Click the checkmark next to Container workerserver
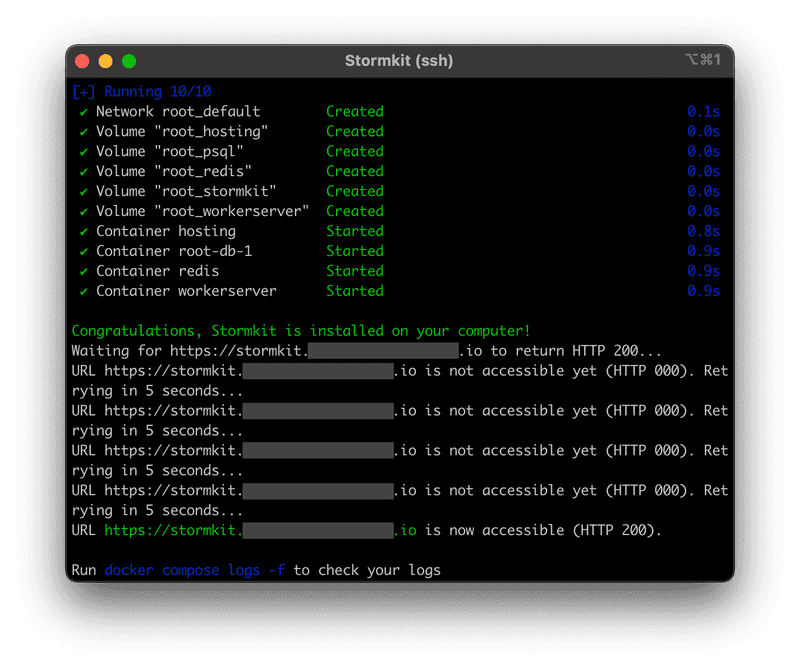 tap(84, 291)
